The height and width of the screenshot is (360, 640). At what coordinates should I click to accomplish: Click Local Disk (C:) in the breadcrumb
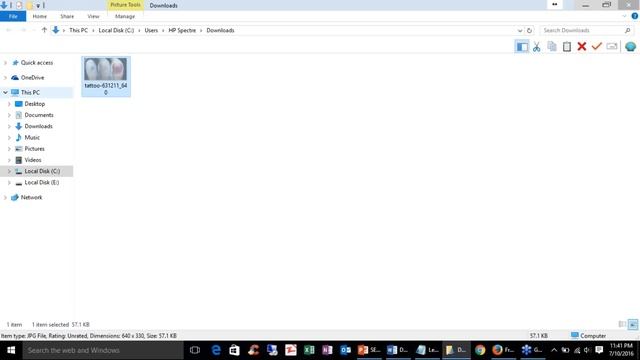(116, 30)
